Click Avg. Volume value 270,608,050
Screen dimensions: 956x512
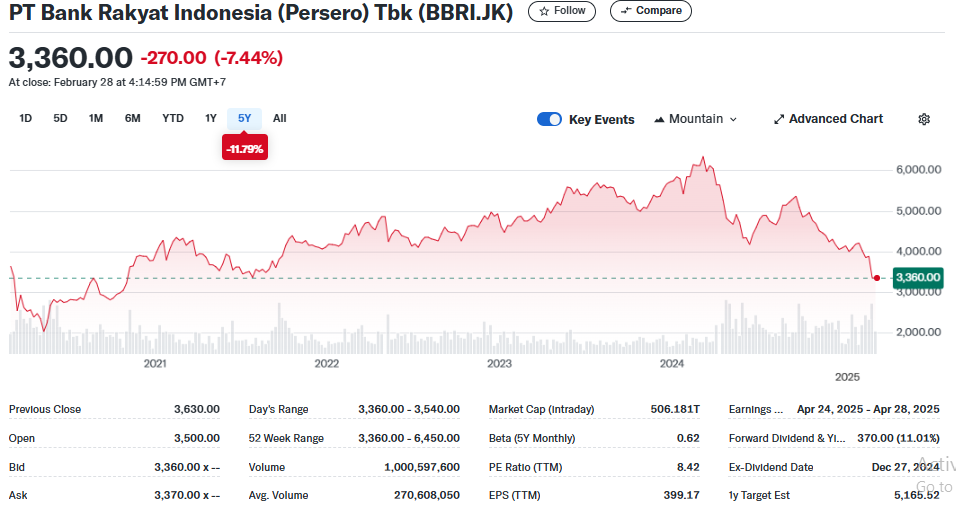coord(427,495)
